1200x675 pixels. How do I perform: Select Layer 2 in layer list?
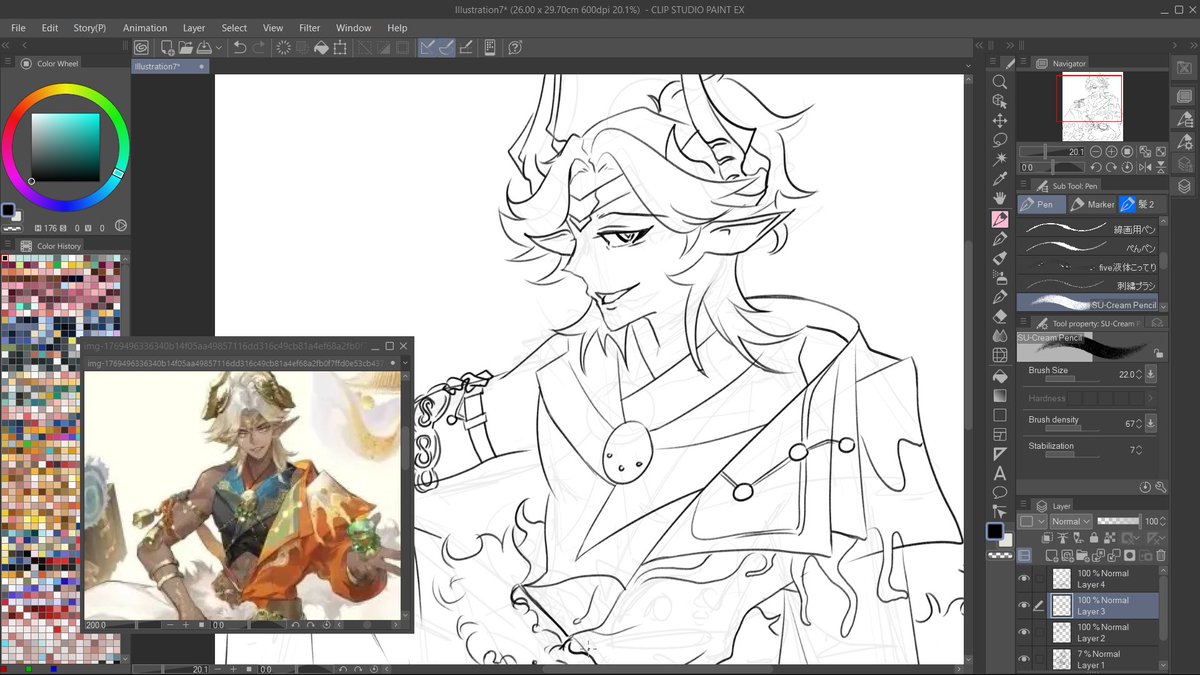[x=1103, y=632]
